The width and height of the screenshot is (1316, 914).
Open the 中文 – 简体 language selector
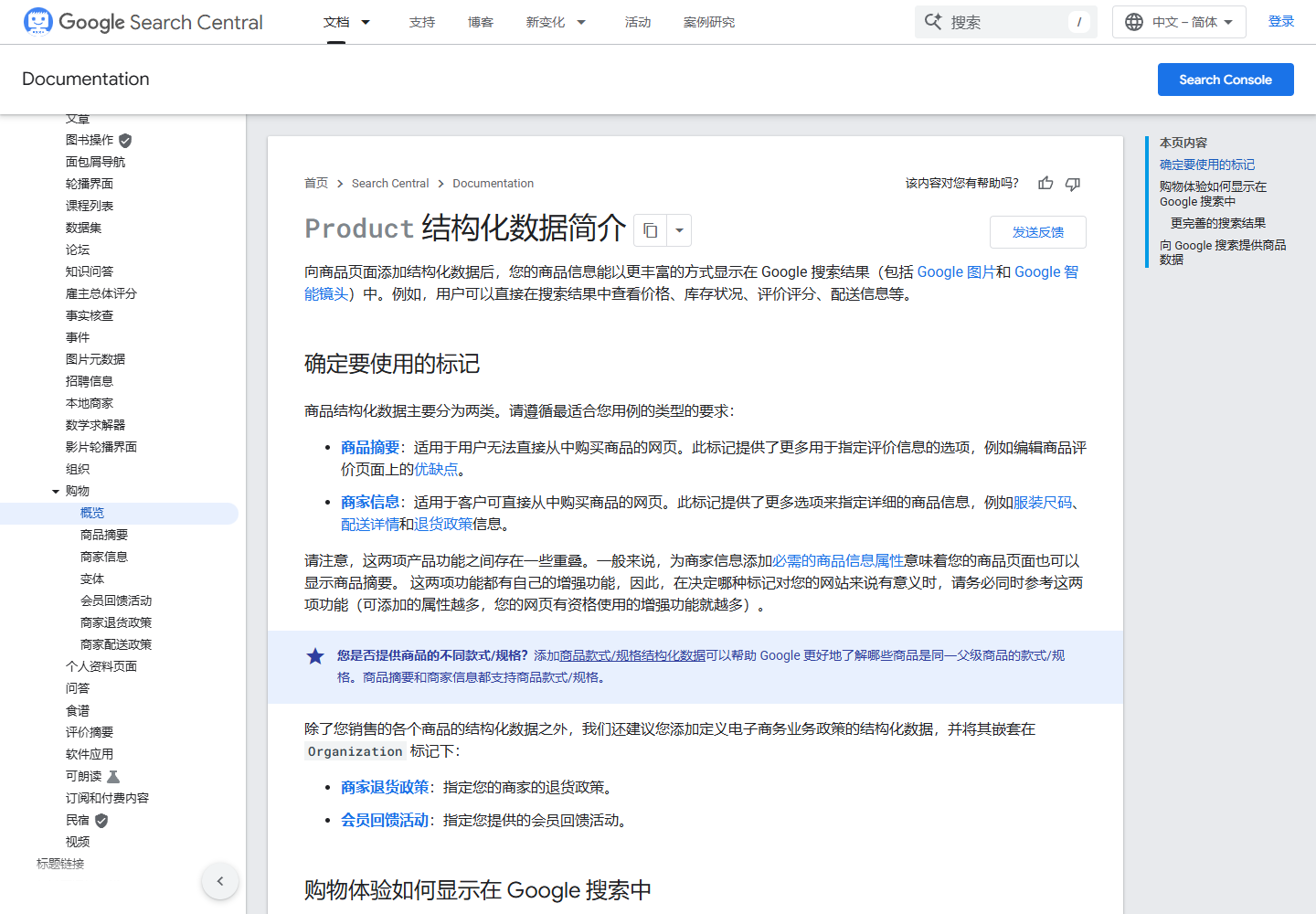click(x=1179, y=22)
